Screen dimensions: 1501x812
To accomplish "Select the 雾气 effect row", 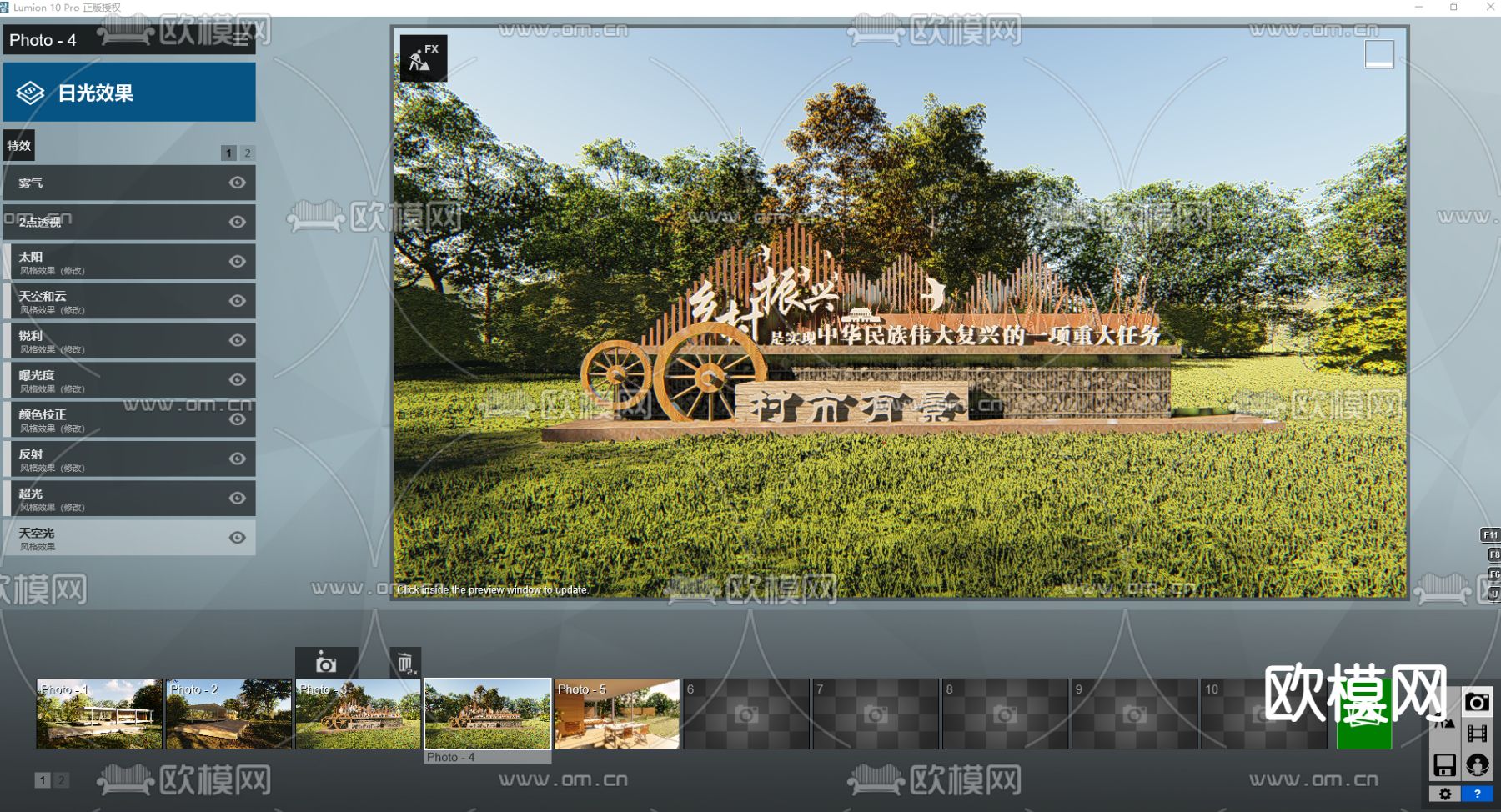I will pos(129,183).
